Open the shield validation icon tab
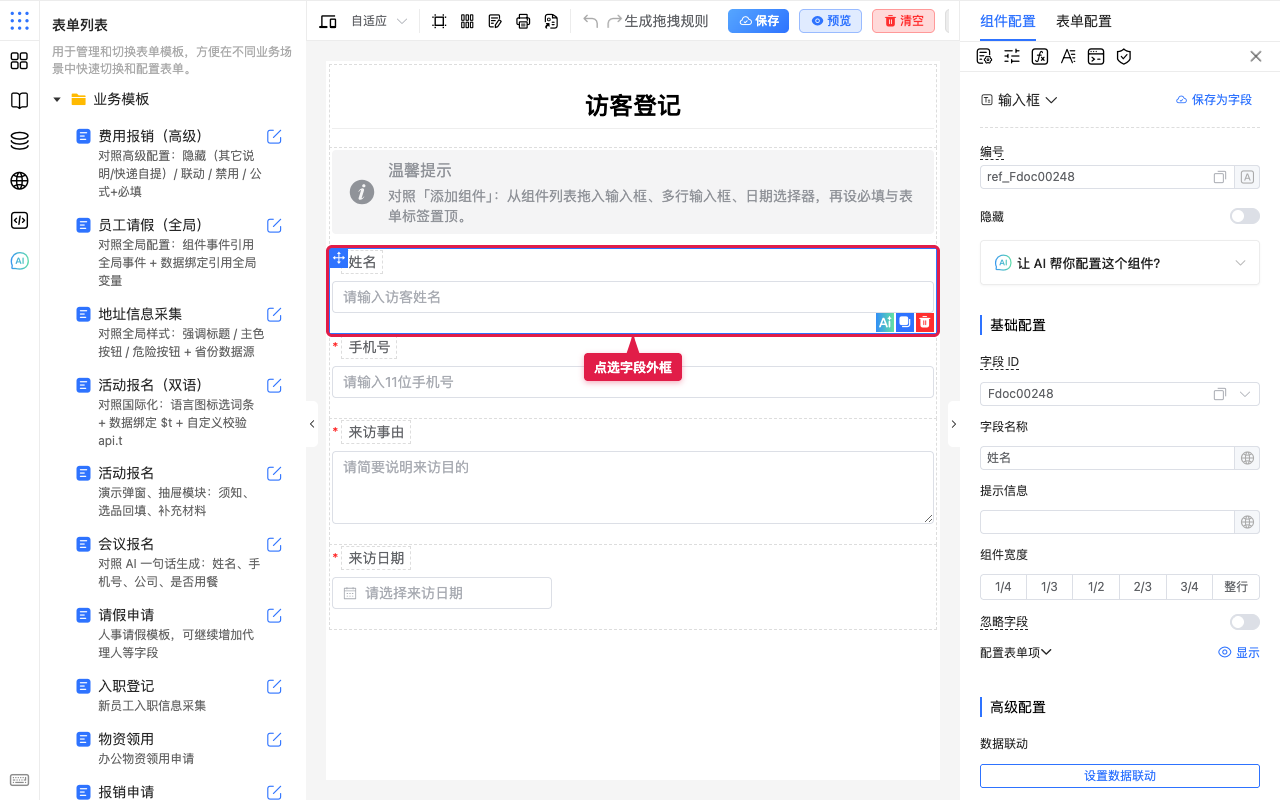The width and height of the screenshot is (1280, 800). point(1124,56)
